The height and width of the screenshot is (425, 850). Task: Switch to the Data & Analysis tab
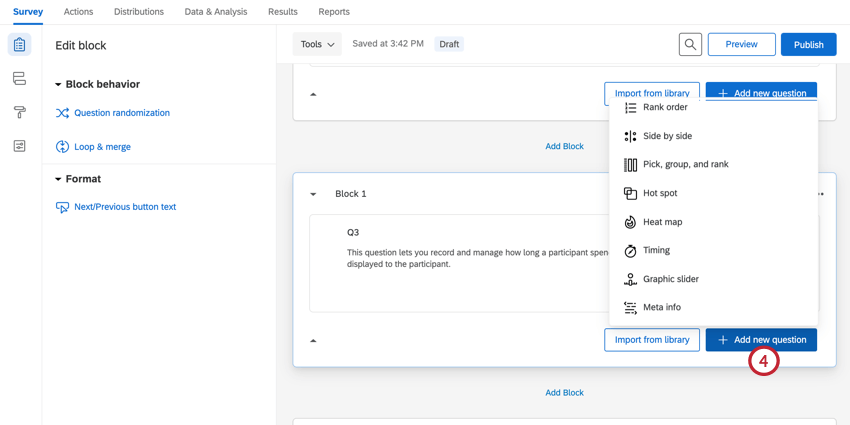pyautogui.click(x=216, y=12)
